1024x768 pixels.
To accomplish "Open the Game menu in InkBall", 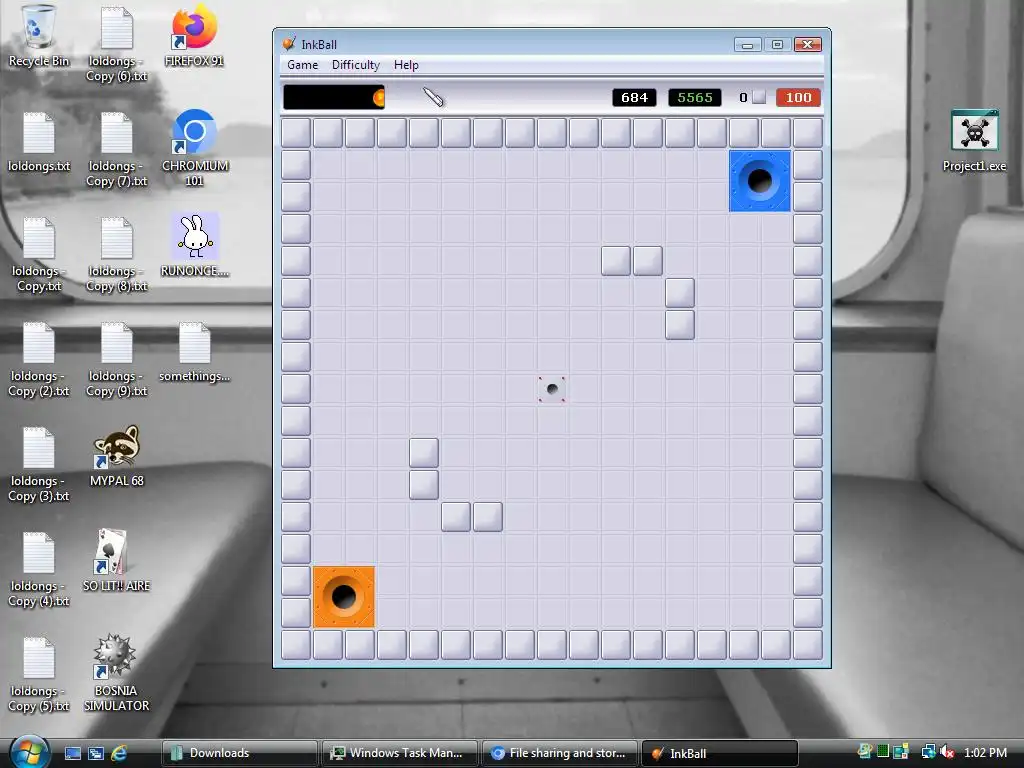I will coord(302,65).
